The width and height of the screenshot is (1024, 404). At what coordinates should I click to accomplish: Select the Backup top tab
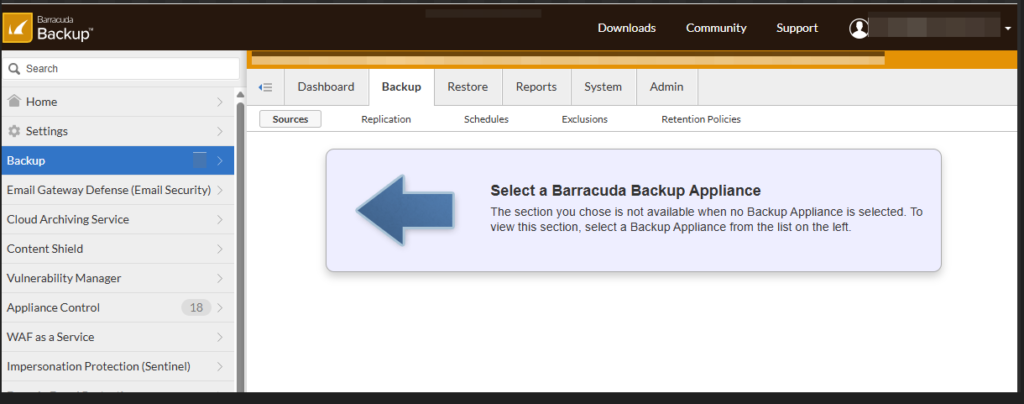[x=402, y=87]
